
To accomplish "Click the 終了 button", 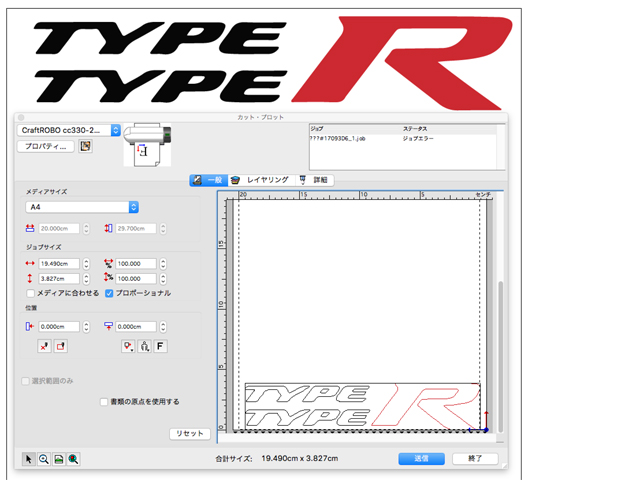I will point(475,458).
